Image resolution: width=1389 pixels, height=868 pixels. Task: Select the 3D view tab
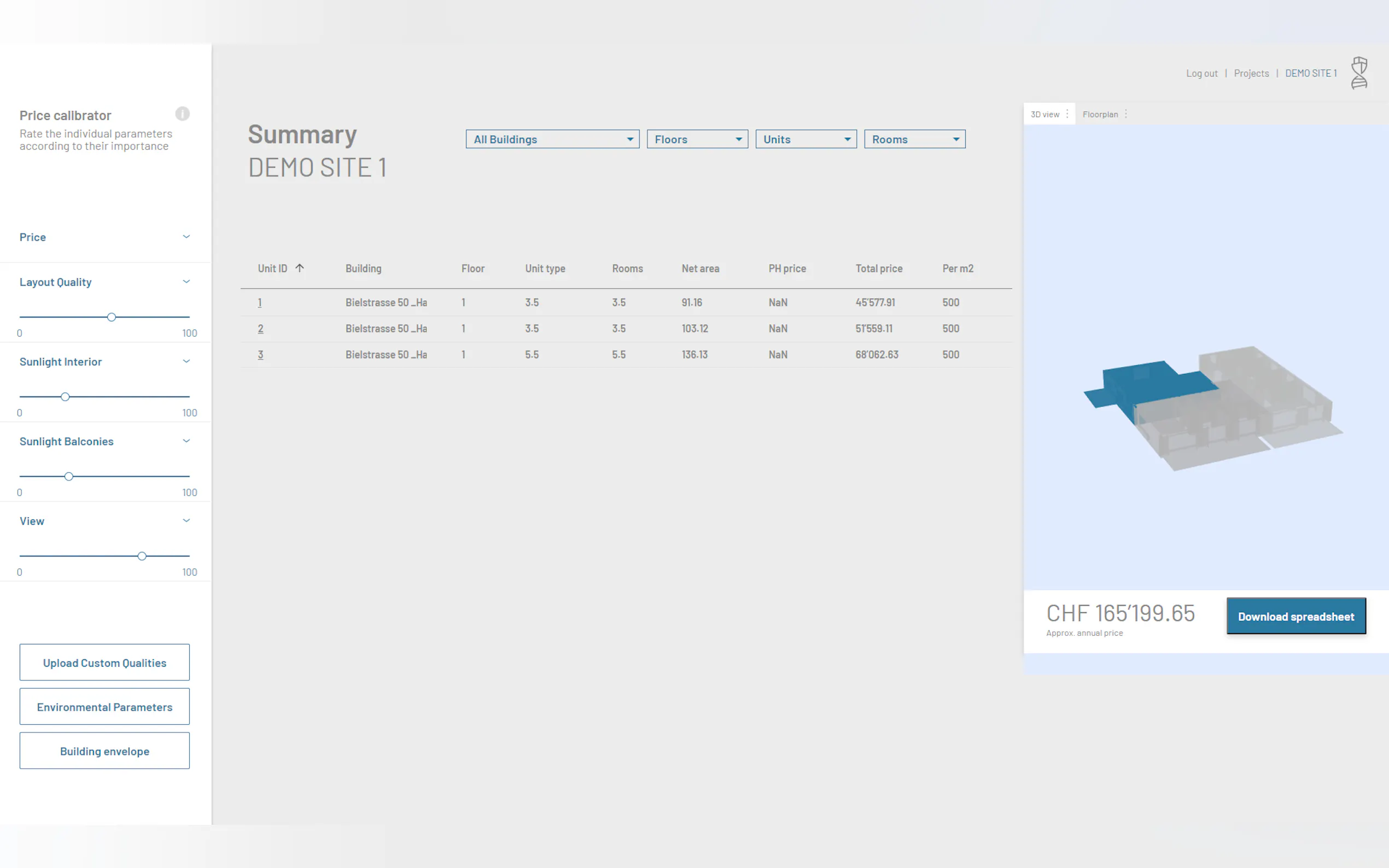[1044, 114]
